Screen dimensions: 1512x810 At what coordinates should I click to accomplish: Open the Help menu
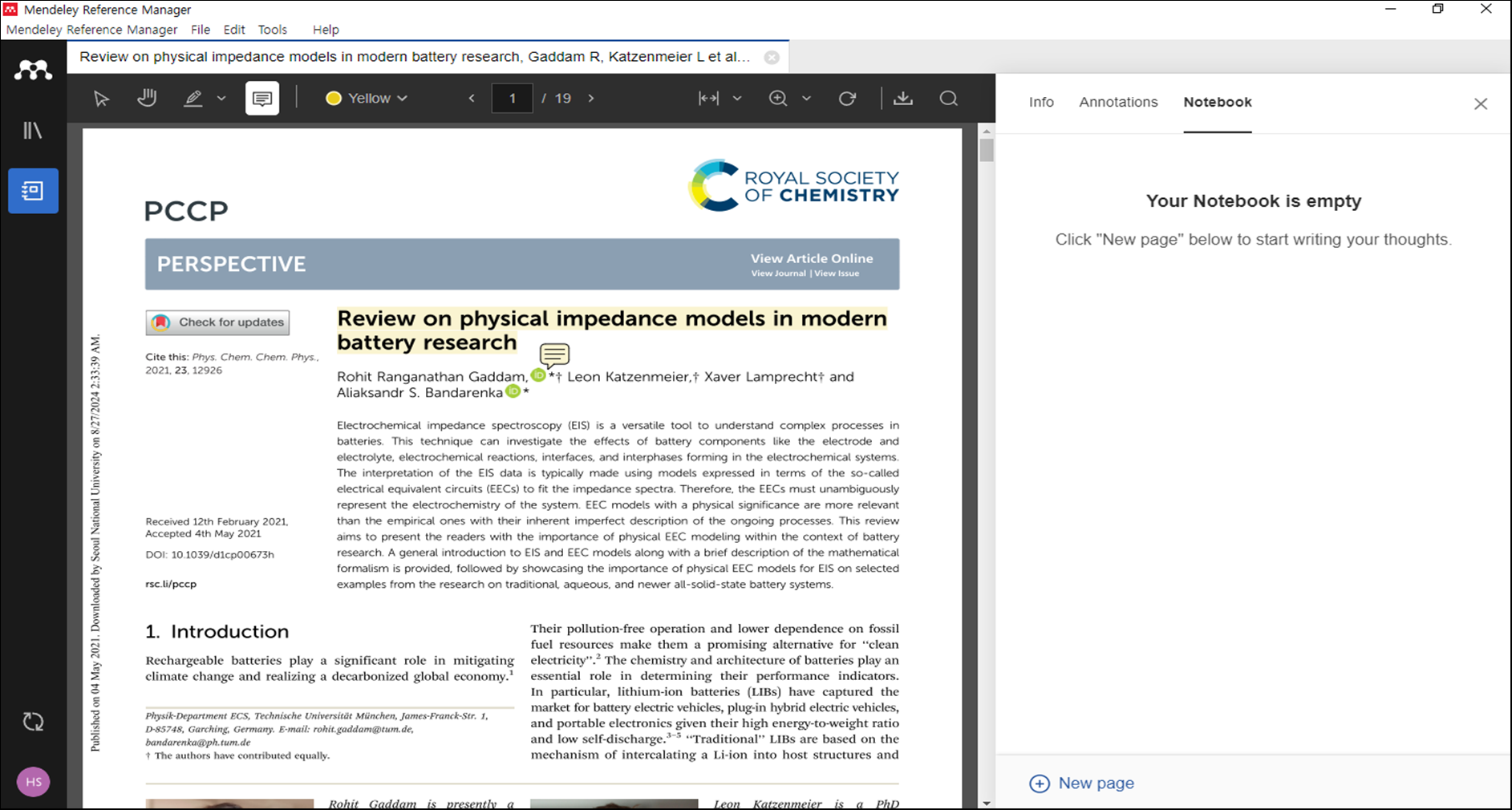tap(326, 30)
